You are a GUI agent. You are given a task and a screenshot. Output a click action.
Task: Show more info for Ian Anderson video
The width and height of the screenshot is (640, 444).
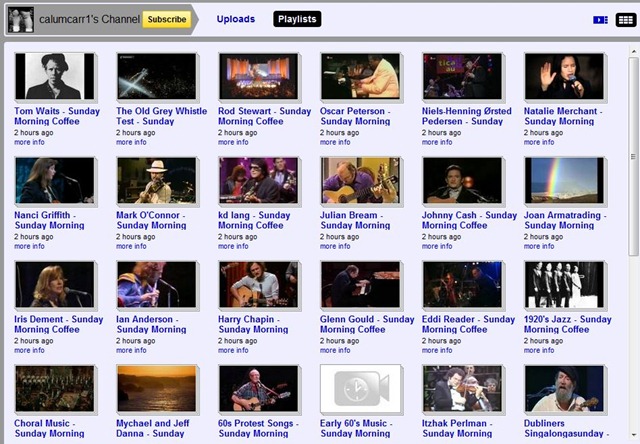(x=131, y=350)
